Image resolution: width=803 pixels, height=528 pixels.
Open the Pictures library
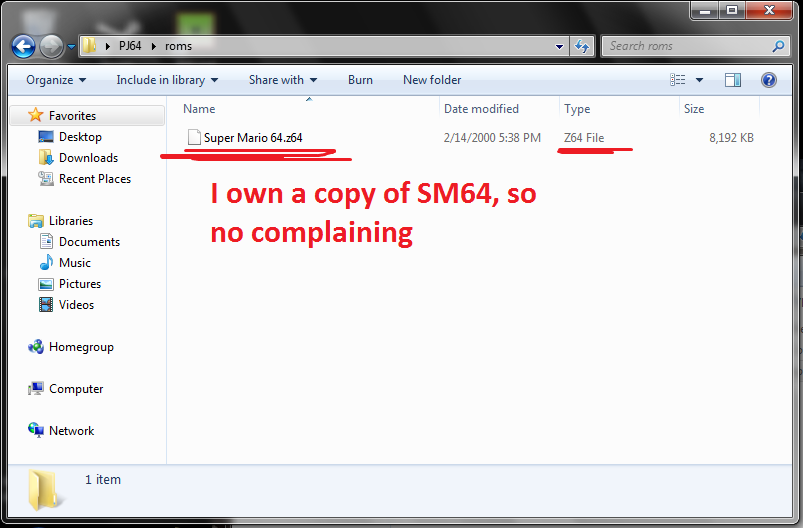pos(80,284)
